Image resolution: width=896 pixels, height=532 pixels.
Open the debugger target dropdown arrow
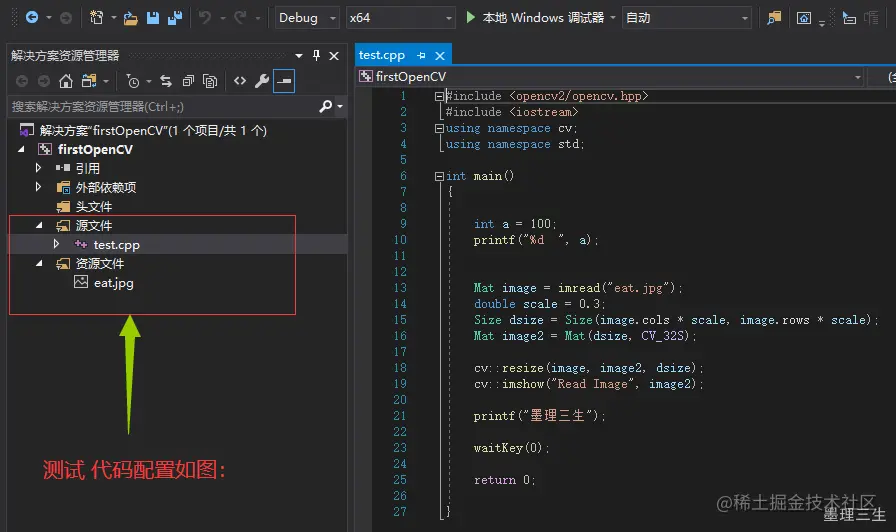[x=613, y=18]
